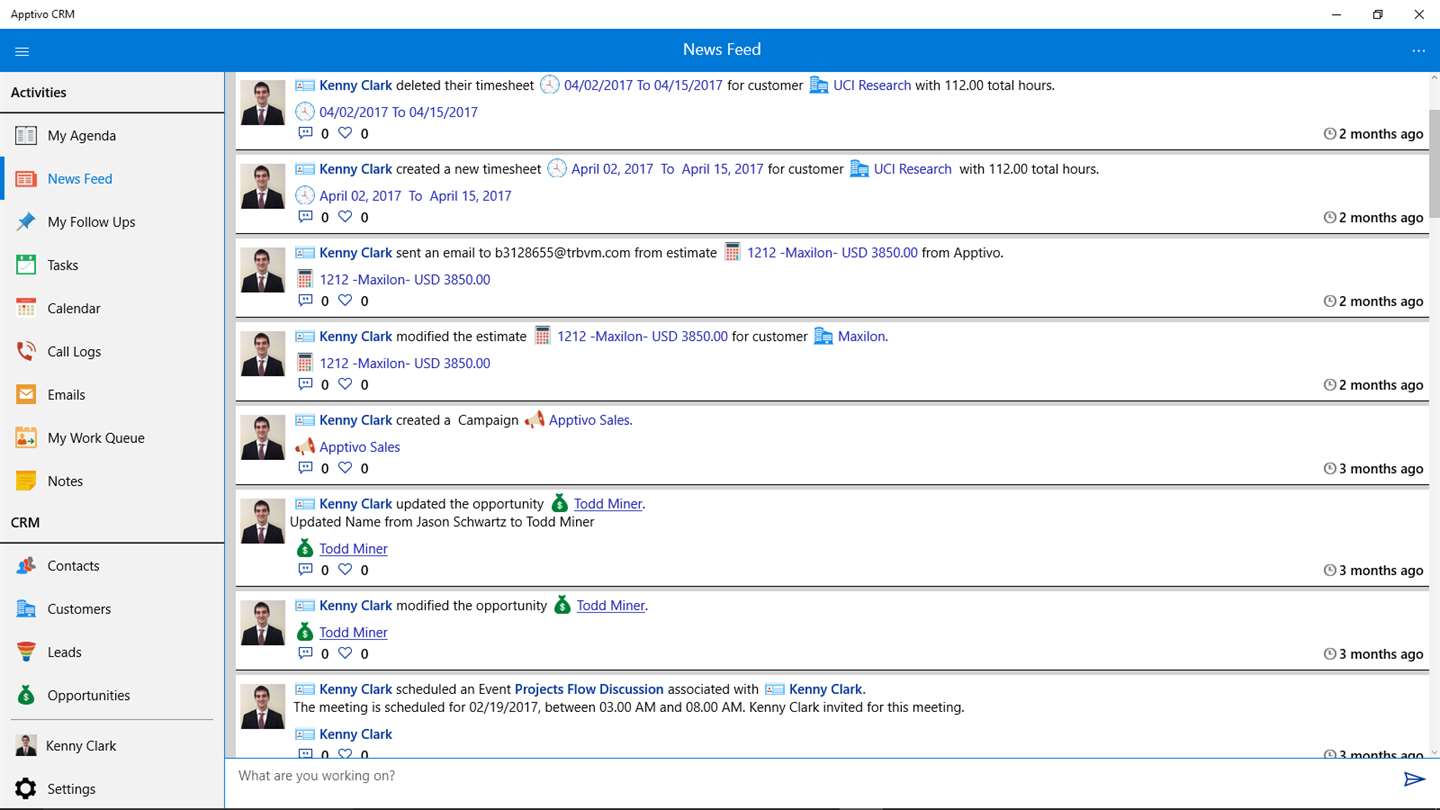Click the Contacts people icon

click(26, 566)
